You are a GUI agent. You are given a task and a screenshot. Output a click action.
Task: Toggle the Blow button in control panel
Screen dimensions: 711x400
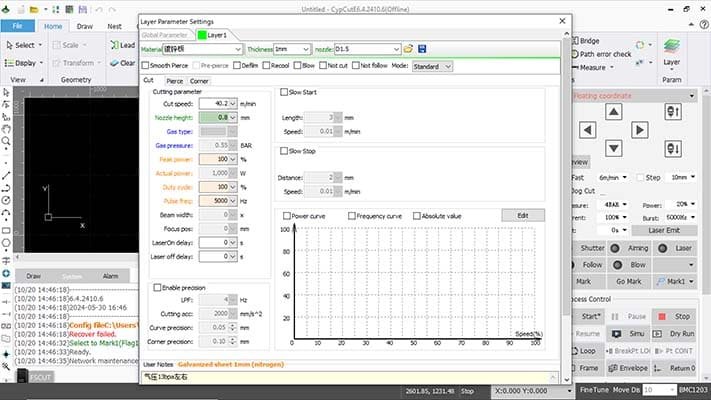coord(629,265)
